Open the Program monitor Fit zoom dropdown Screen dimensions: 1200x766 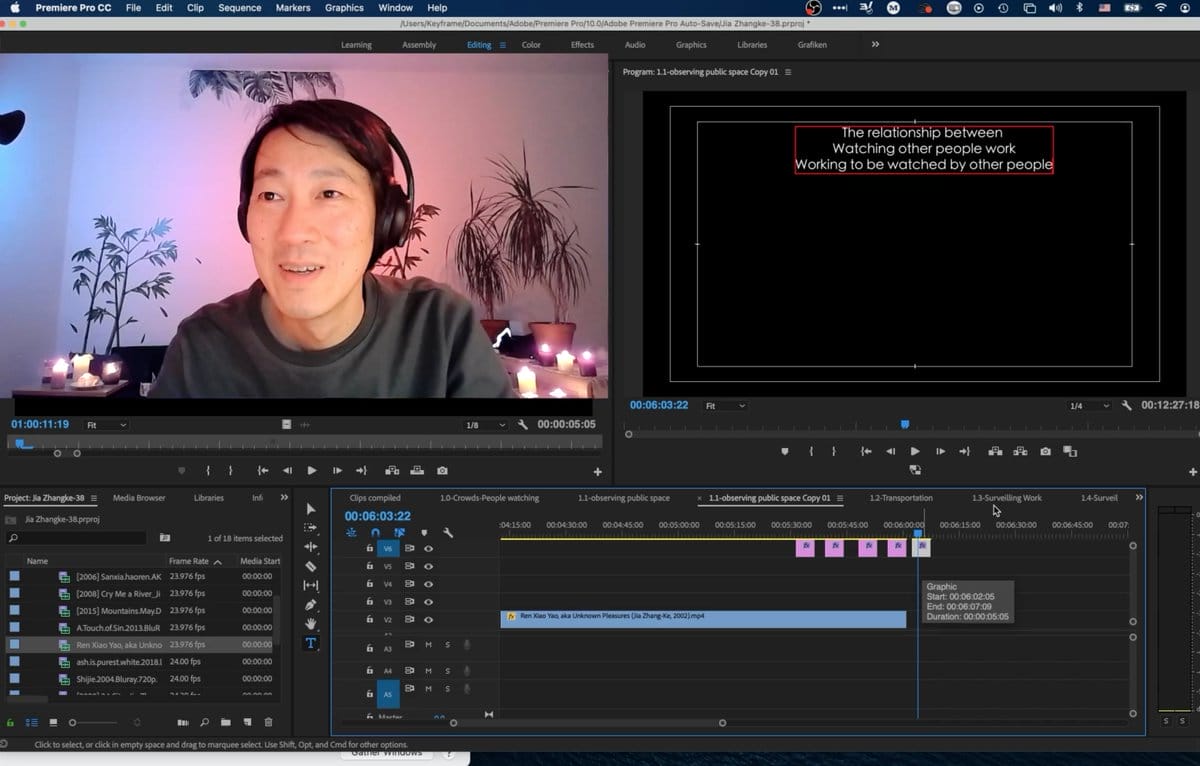coord(725,406)
